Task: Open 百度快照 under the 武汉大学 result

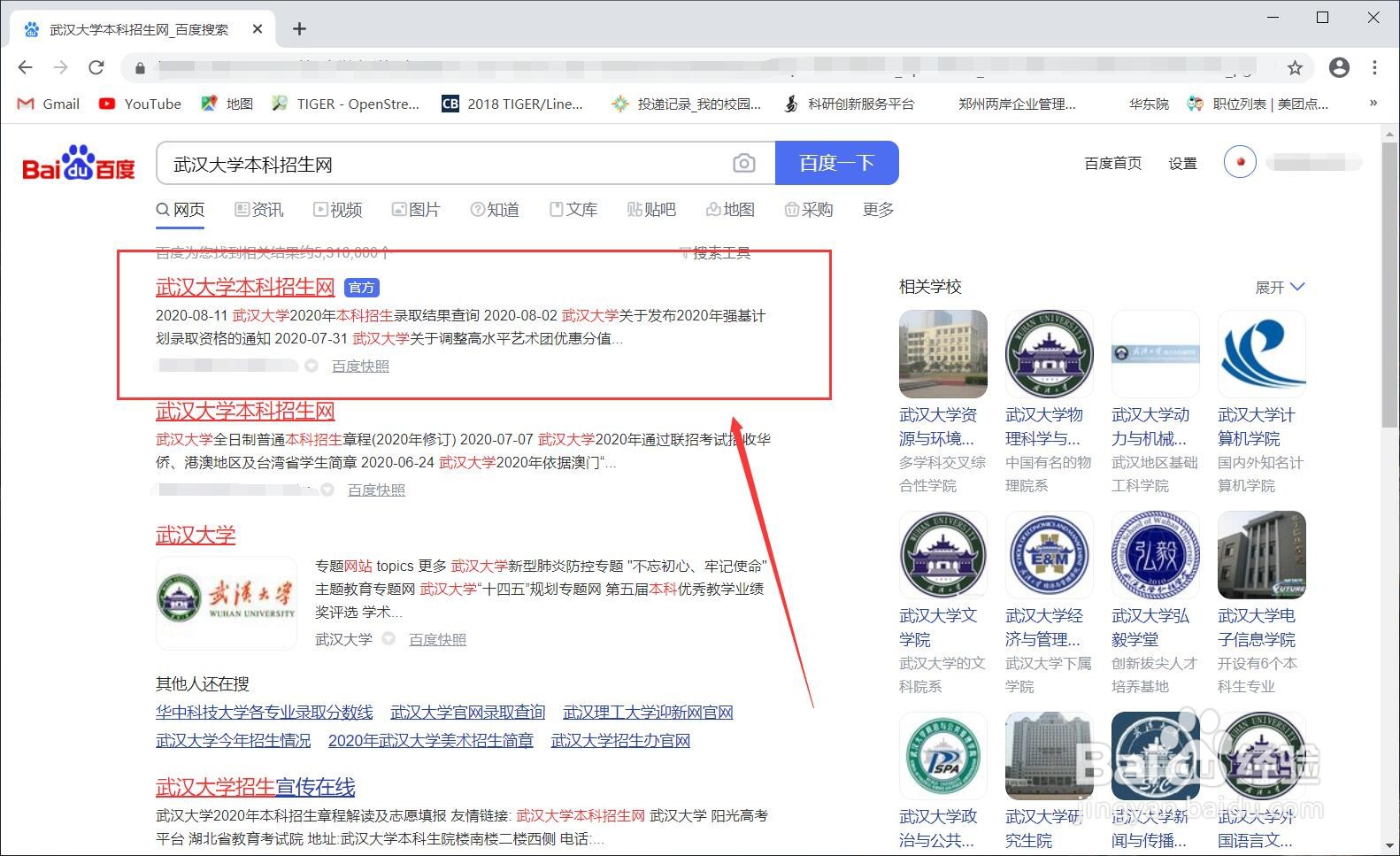Action: [437, 639]
